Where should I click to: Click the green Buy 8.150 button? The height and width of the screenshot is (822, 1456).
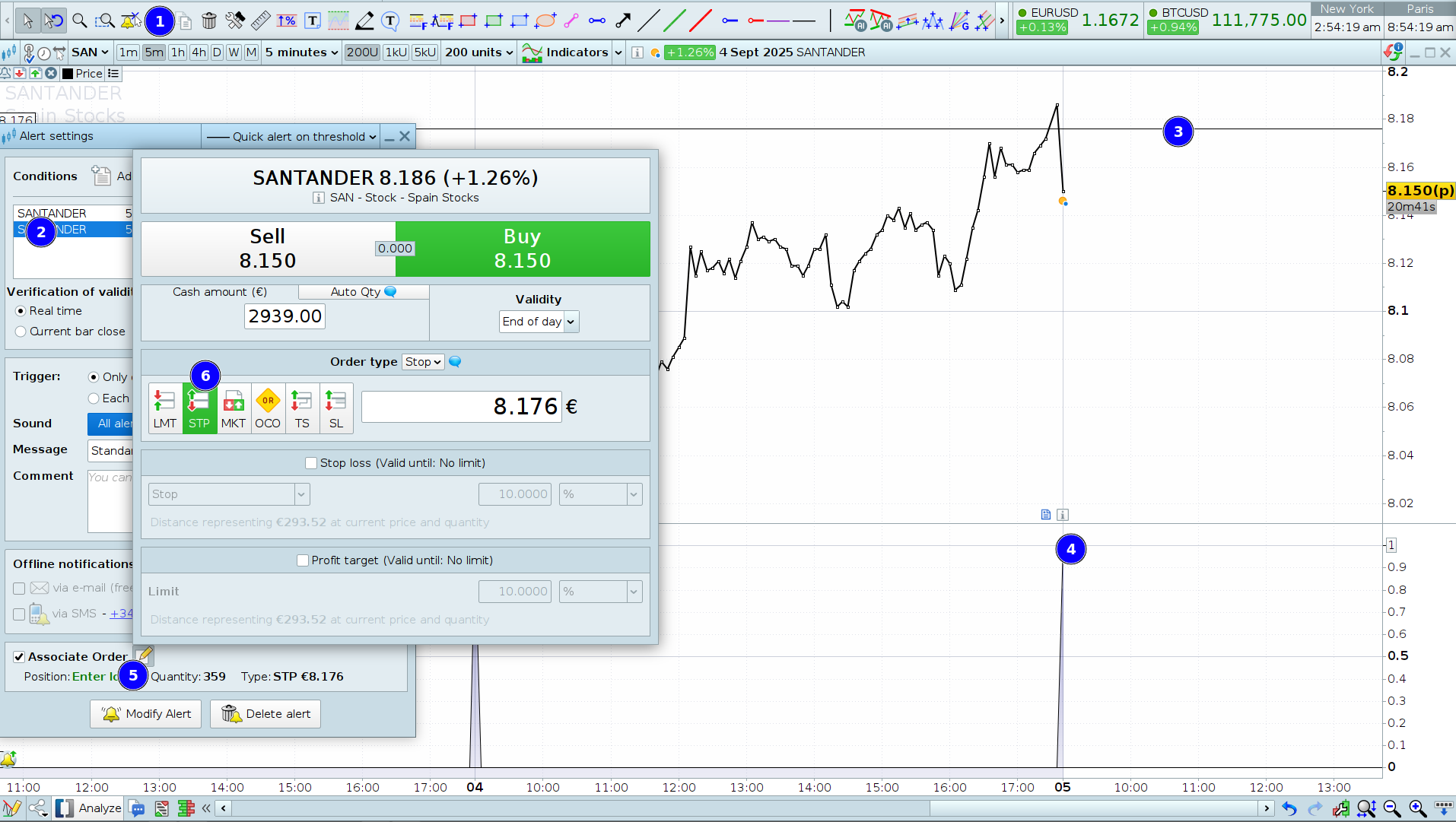523,249
